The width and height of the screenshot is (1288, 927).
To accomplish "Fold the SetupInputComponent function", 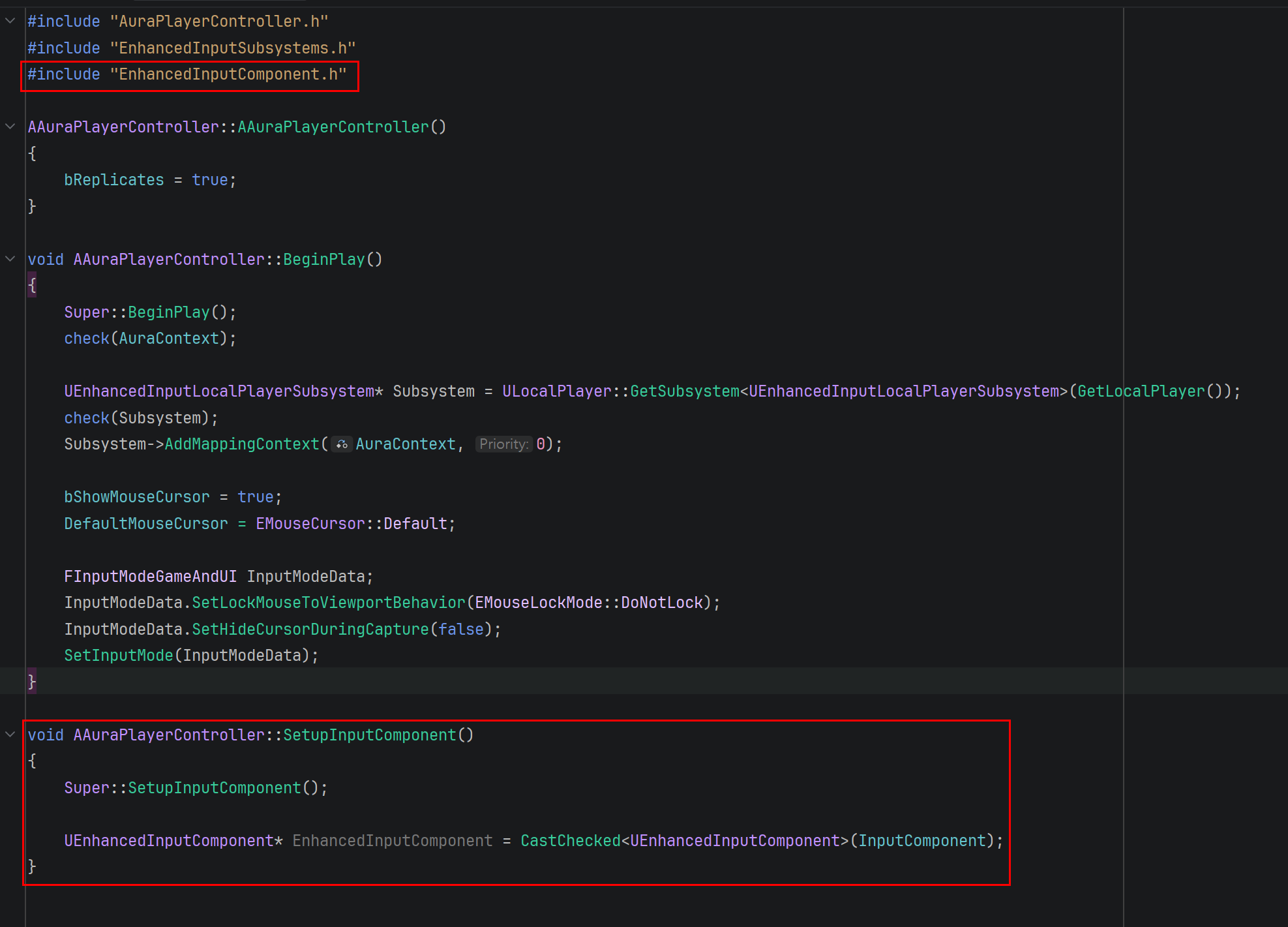I will point(10,735).
